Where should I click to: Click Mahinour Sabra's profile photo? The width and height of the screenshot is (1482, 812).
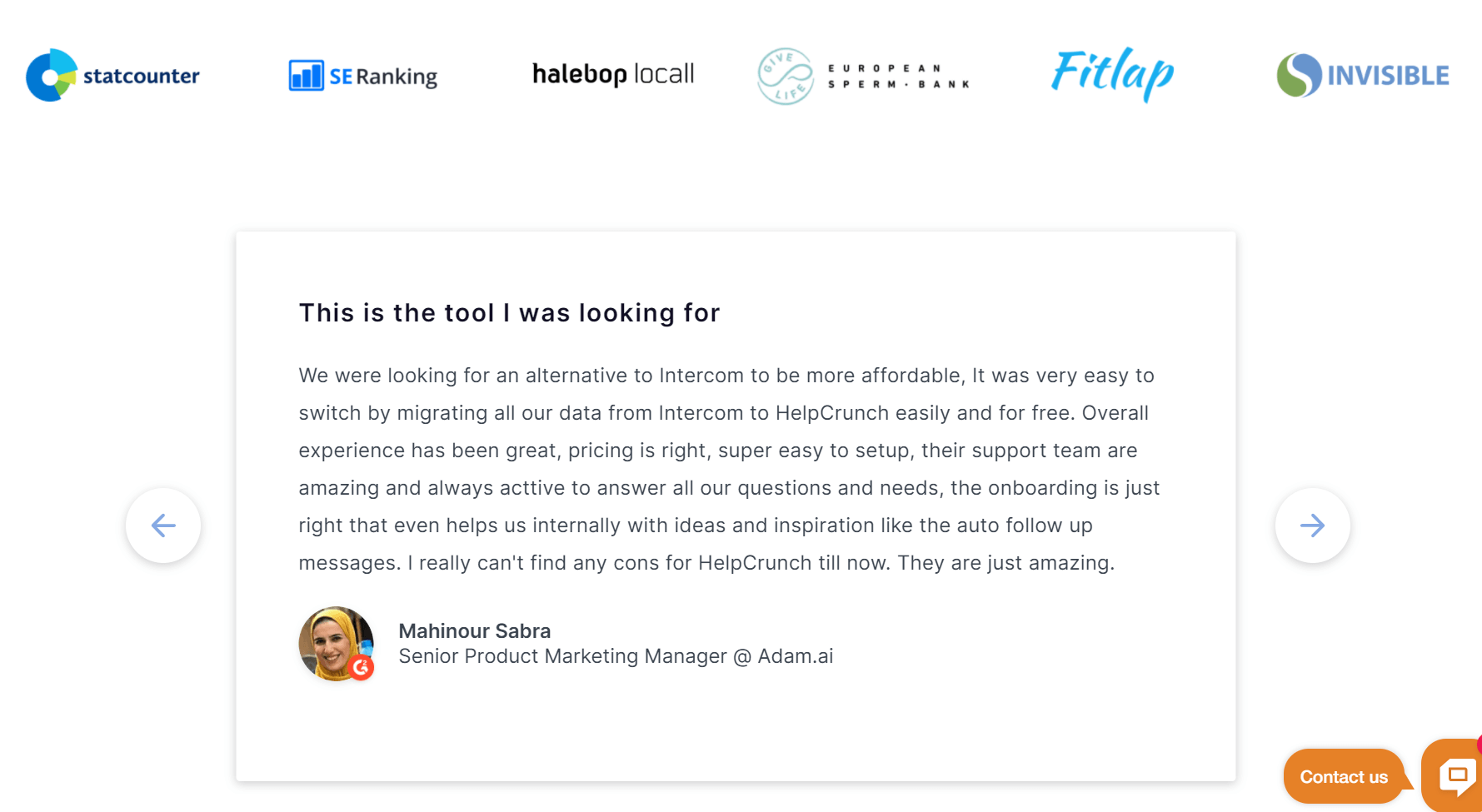336,643
